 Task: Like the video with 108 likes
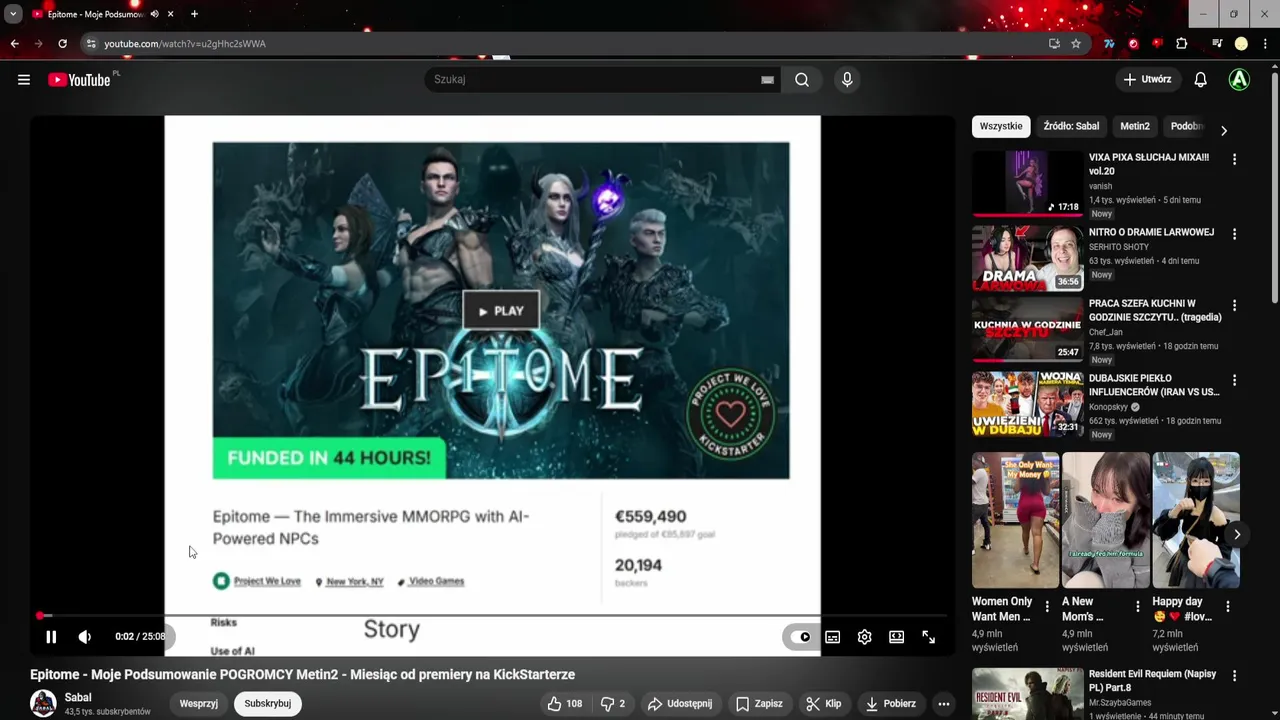pyautogui.click(x=563, y=704)
